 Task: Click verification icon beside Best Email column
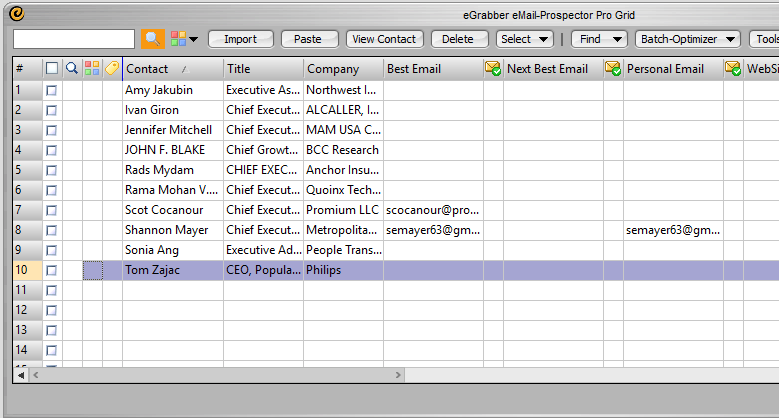(x=493, y=69)
